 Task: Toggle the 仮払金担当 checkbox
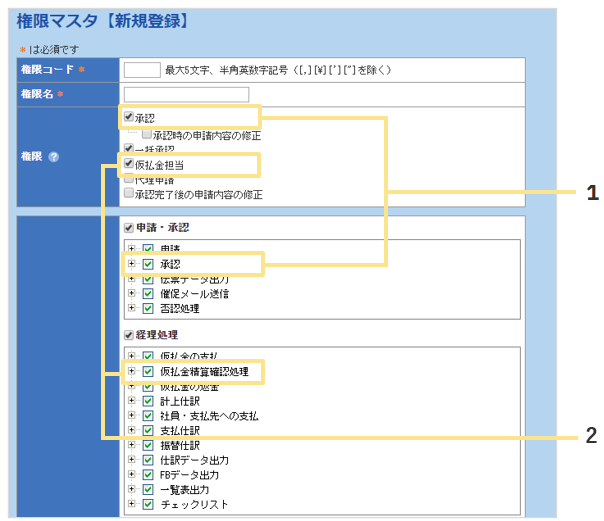click(x=128, y=163)
